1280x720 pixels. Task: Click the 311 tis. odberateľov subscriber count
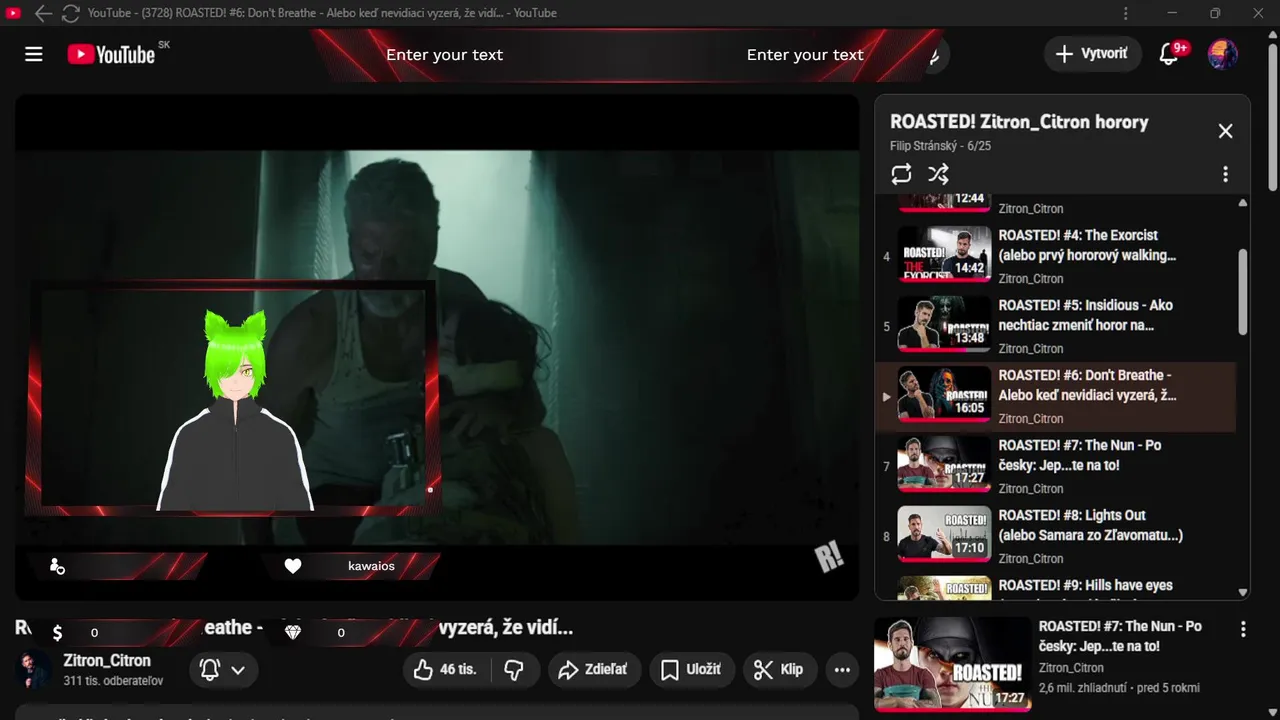(113, 681)
